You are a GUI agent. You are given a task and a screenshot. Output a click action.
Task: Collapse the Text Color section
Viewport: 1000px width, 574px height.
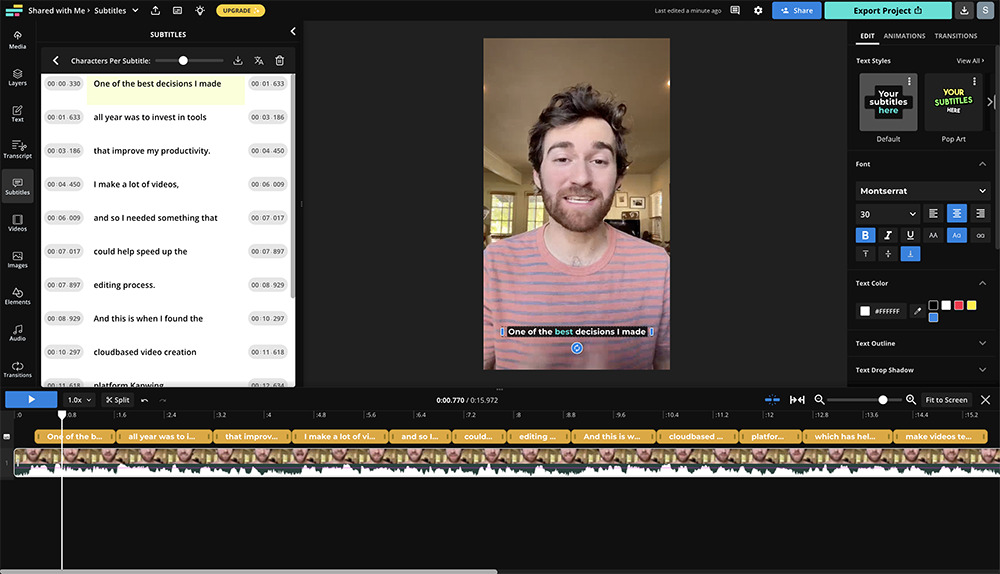[982, 283]
